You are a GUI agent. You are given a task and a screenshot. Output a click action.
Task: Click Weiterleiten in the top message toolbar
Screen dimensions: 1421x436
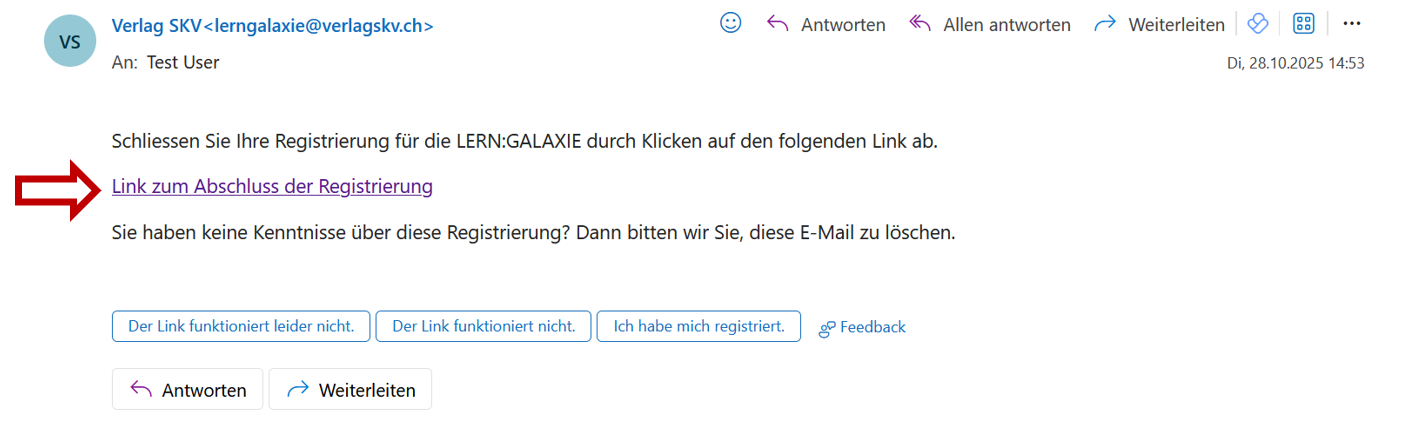coord(1160,25)
